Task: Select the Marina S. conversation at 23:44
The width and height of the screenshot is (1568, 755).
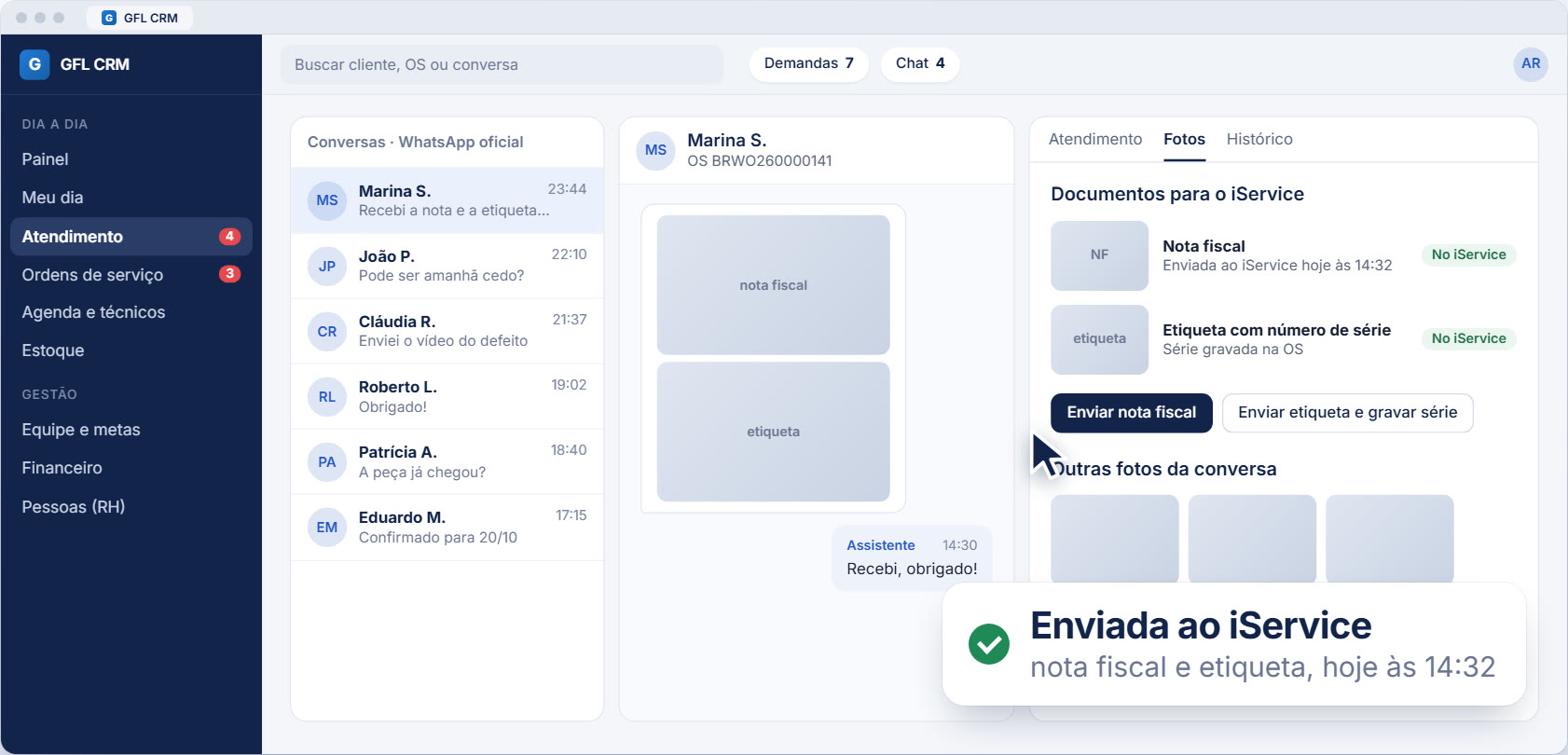Action: click(447, 200)
